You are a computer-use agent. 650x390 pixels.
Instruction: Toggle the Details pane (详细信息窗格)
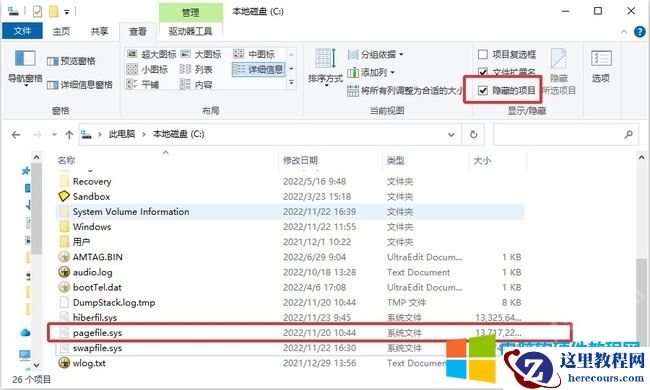point(80,85)
